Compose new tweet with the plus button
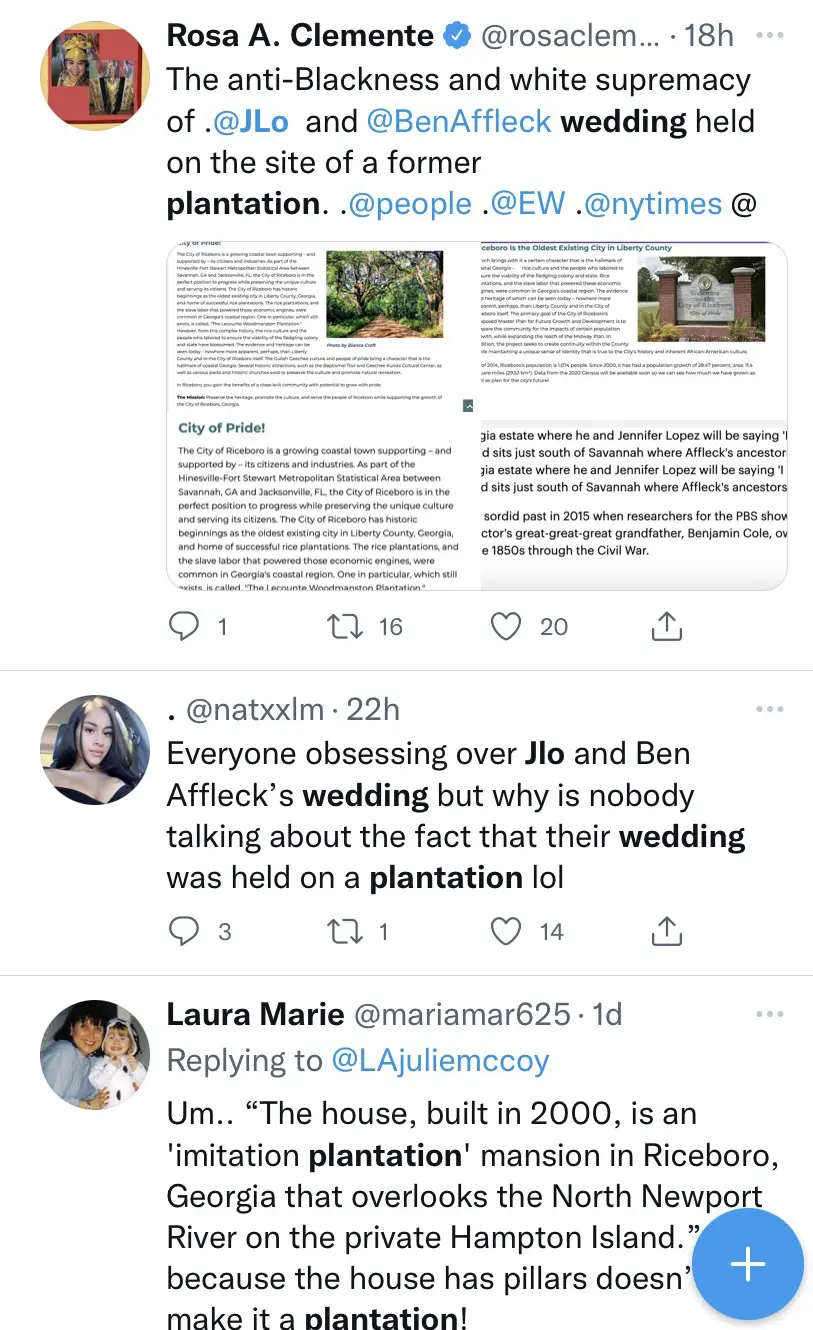Image resolution: width=813 pixels, height=1330 pixels. [x=747, y=1264]
